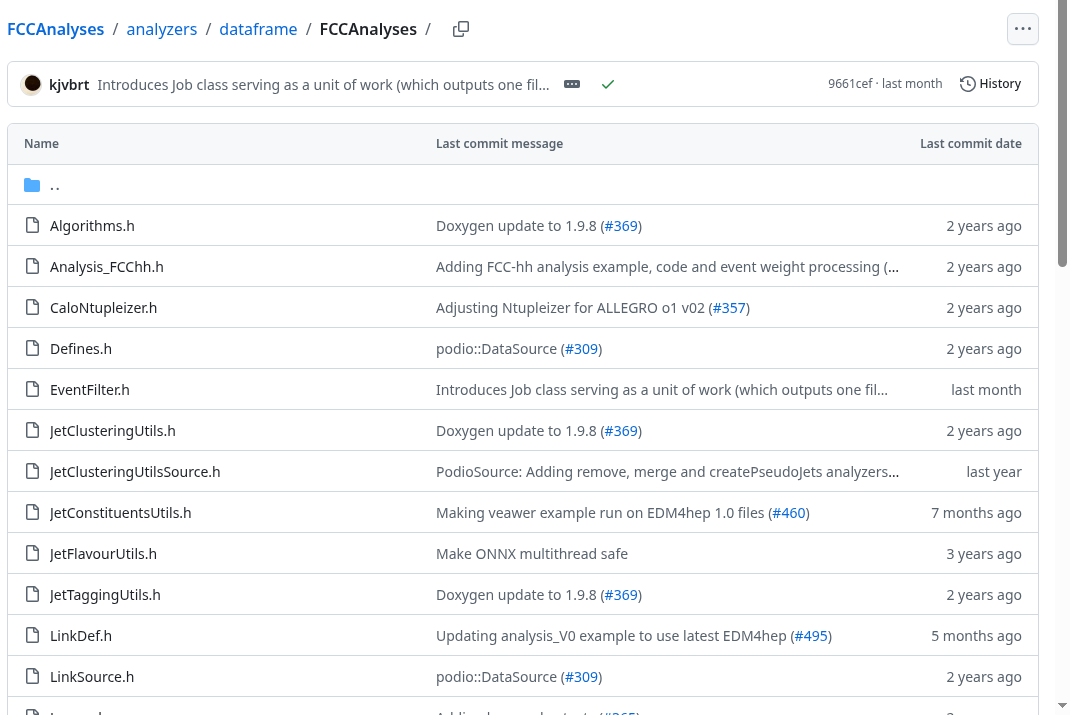Click file icon next to LinkDef.h

pos(32,635)
